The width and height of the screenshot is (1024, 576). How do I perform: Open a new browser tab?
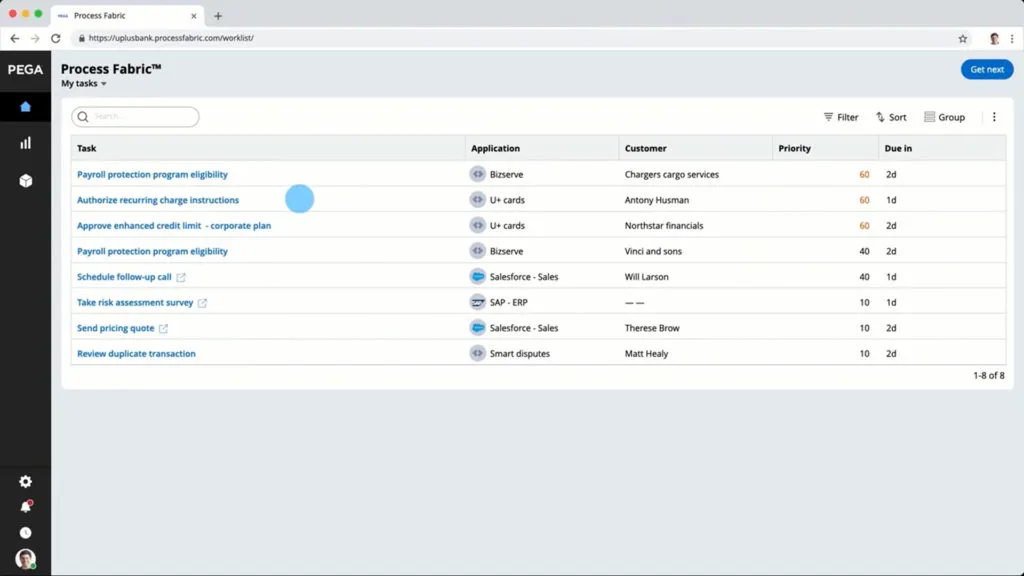click(x=218, y=16)
